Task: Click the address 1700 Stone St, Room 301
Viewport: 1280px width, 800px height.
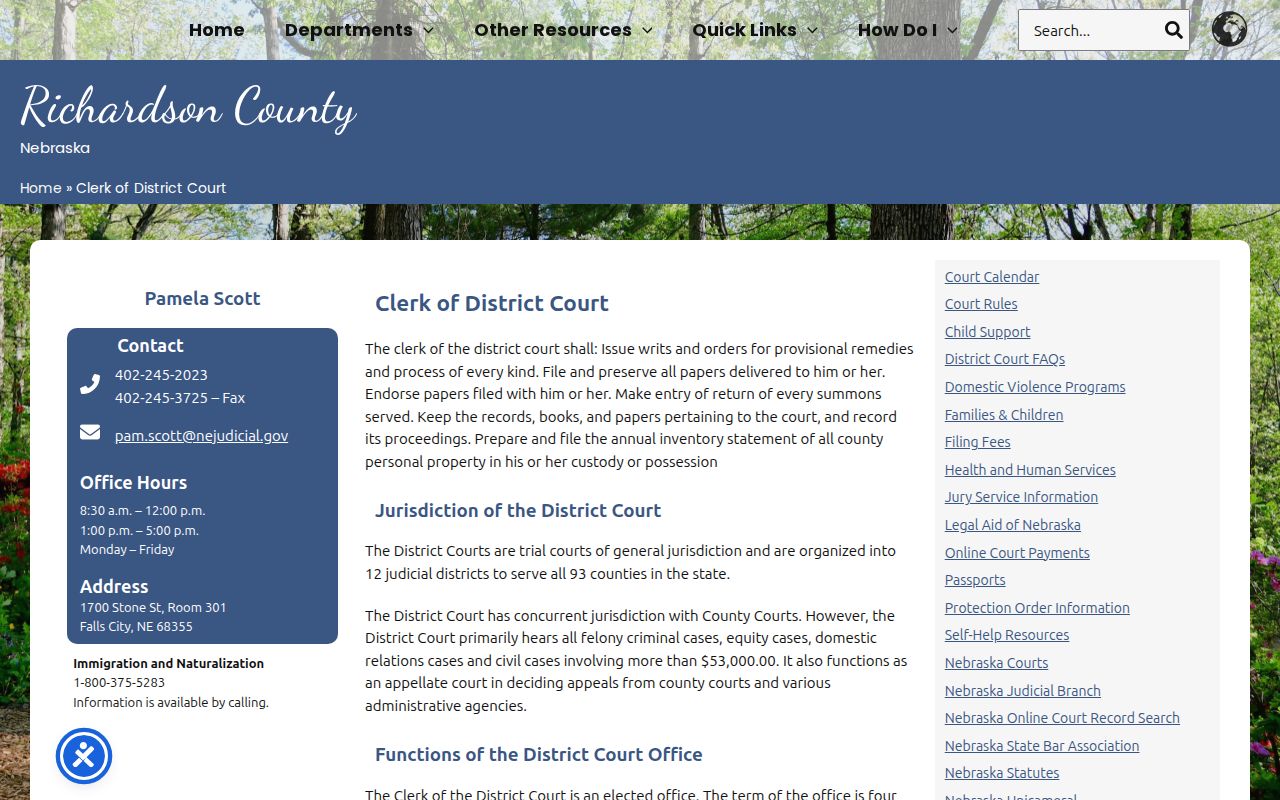Action: click(153, 608)
